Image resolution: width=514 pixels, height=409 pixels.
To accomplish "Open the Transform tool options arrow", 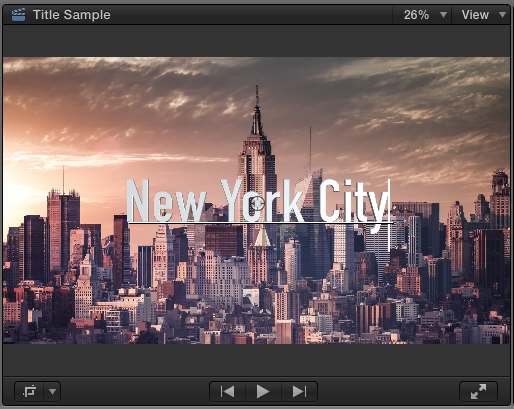I will 52,391.
